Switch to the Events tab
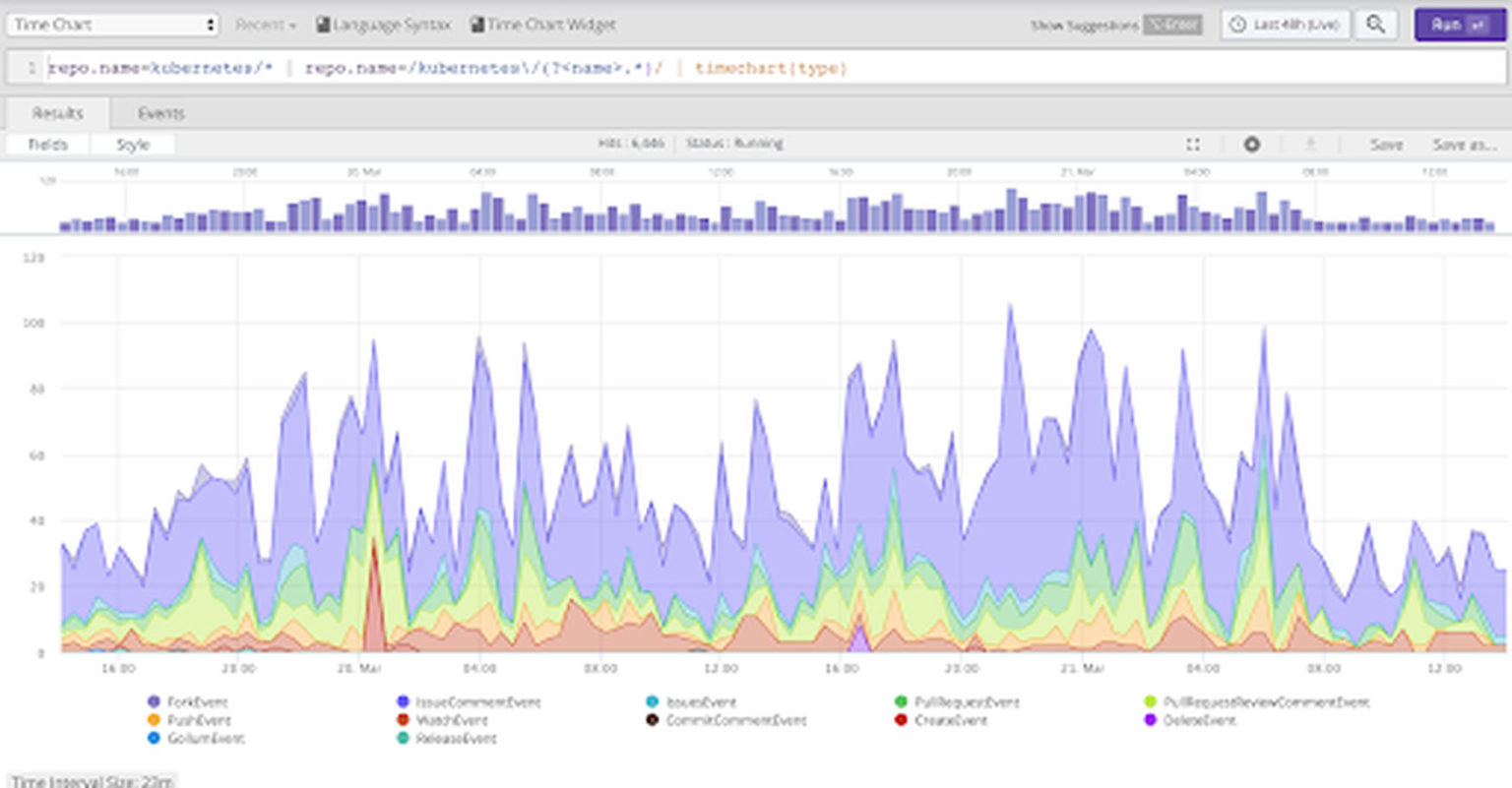 coord(159,112)
